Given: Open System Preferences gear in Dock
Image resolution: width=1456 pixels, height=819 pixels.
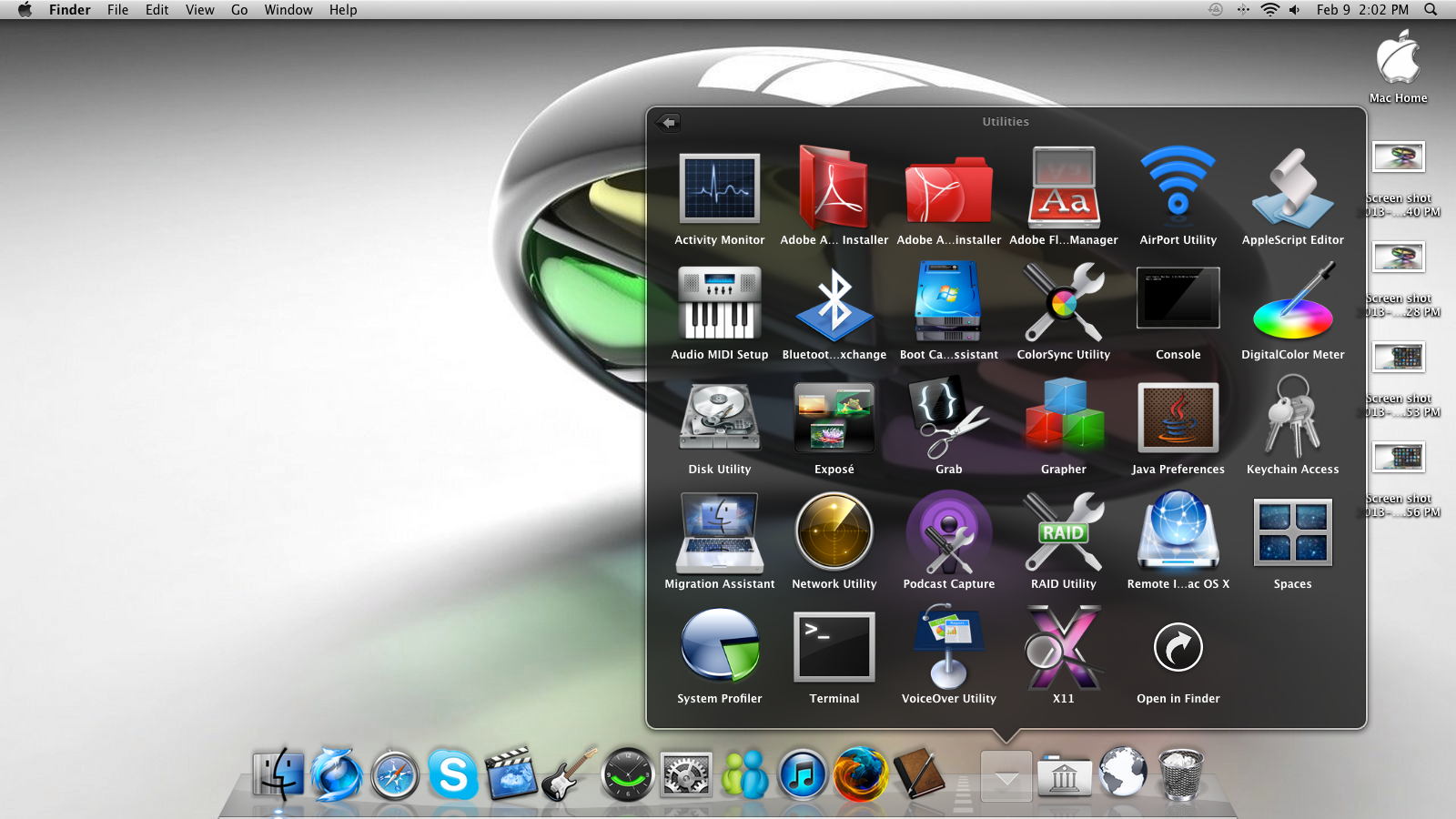Looking at the screenshot, I should pyautogui.click(x=686, y=775).
